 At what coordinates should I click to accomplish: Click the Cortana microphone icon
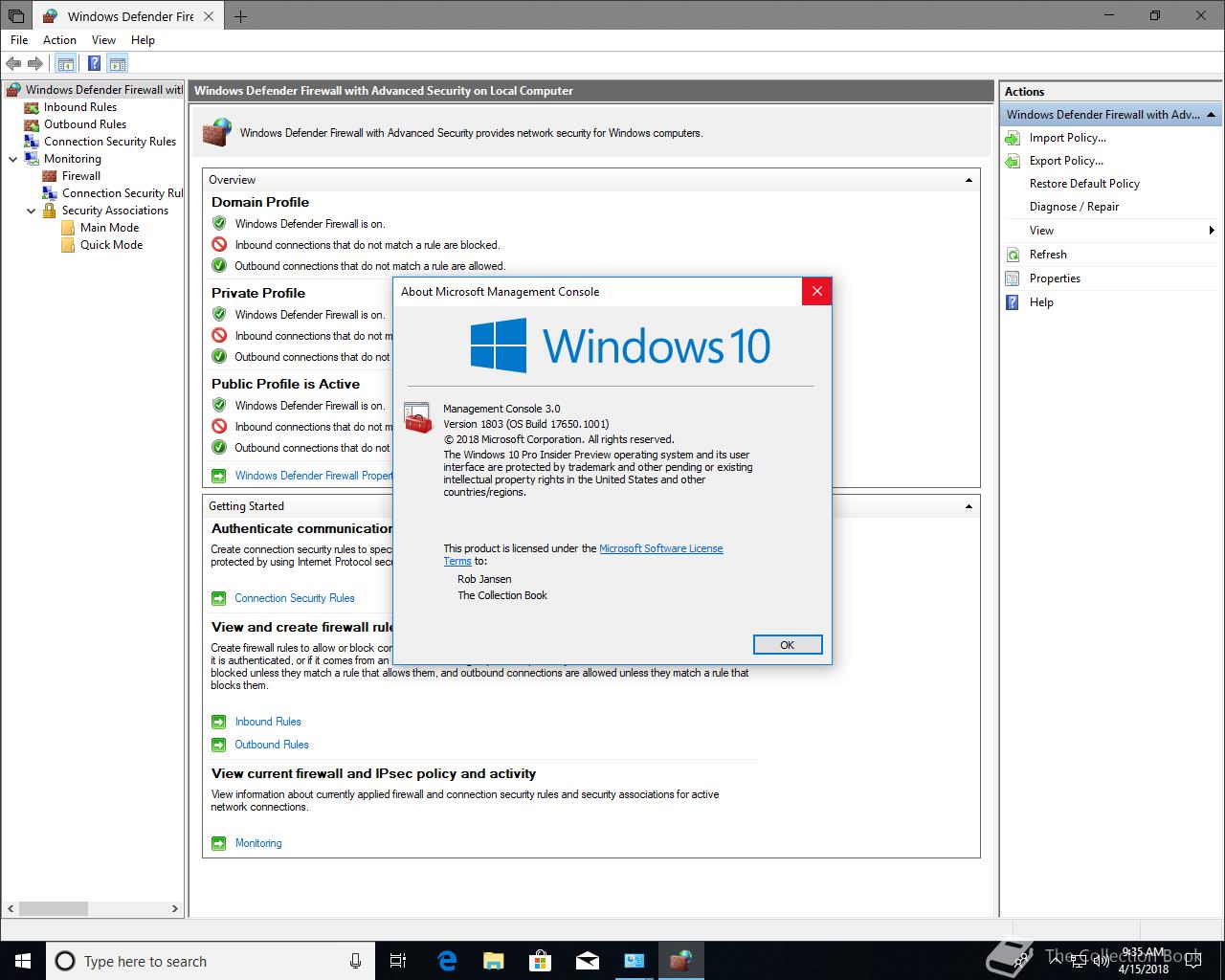click(355, 961)
